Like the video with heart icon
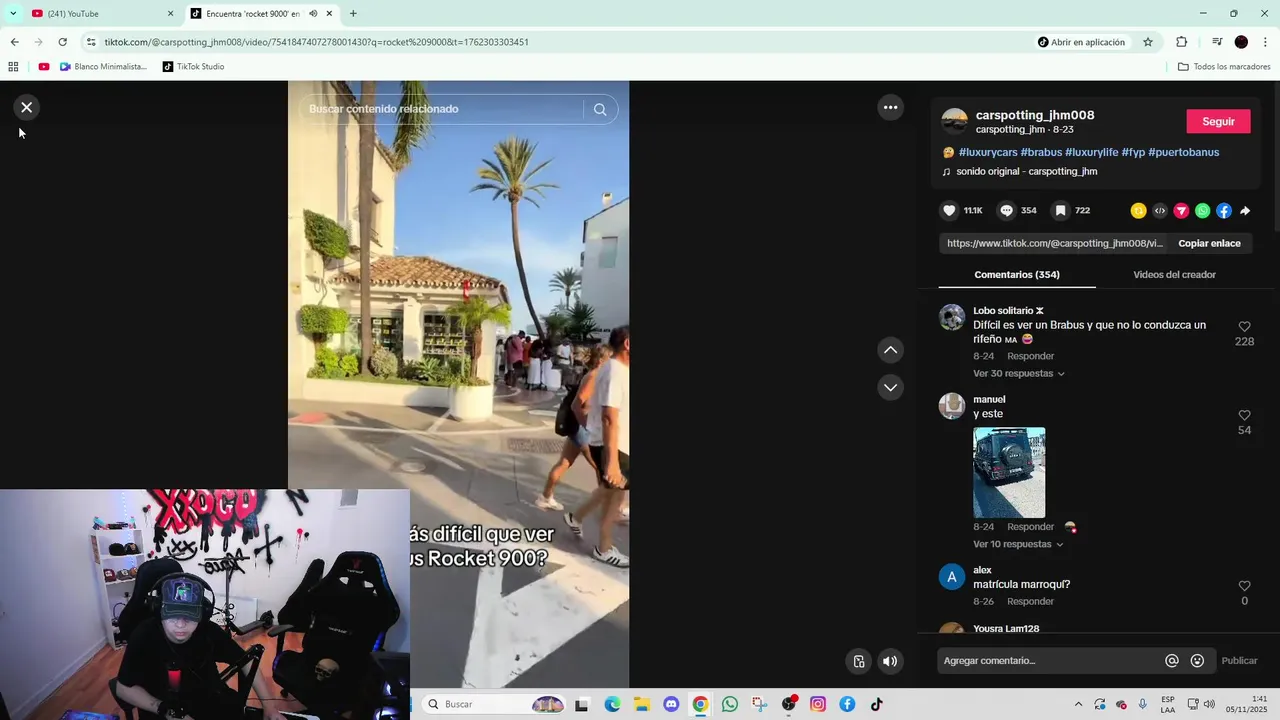Image resolution: width=1280 pixels, height=720 pixels. (949, 211)
